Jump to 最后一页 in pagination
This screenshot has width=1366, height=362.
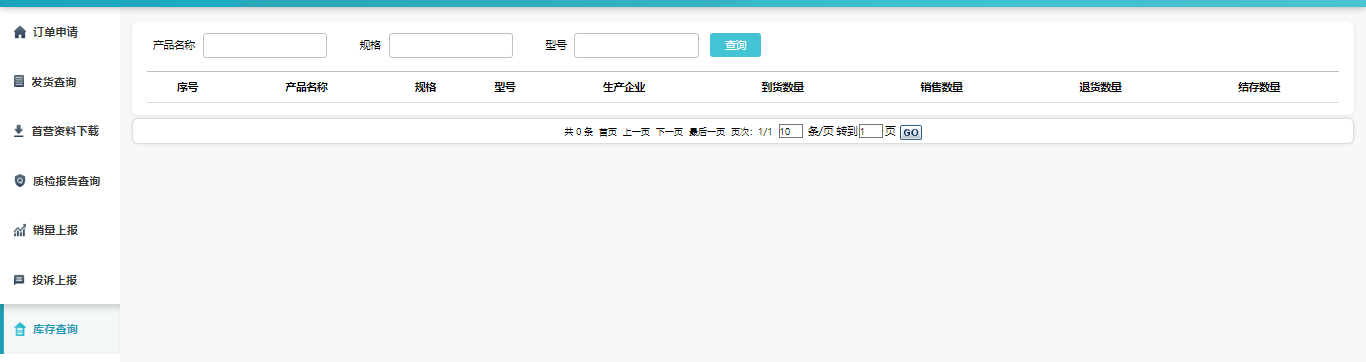(707, 132)
